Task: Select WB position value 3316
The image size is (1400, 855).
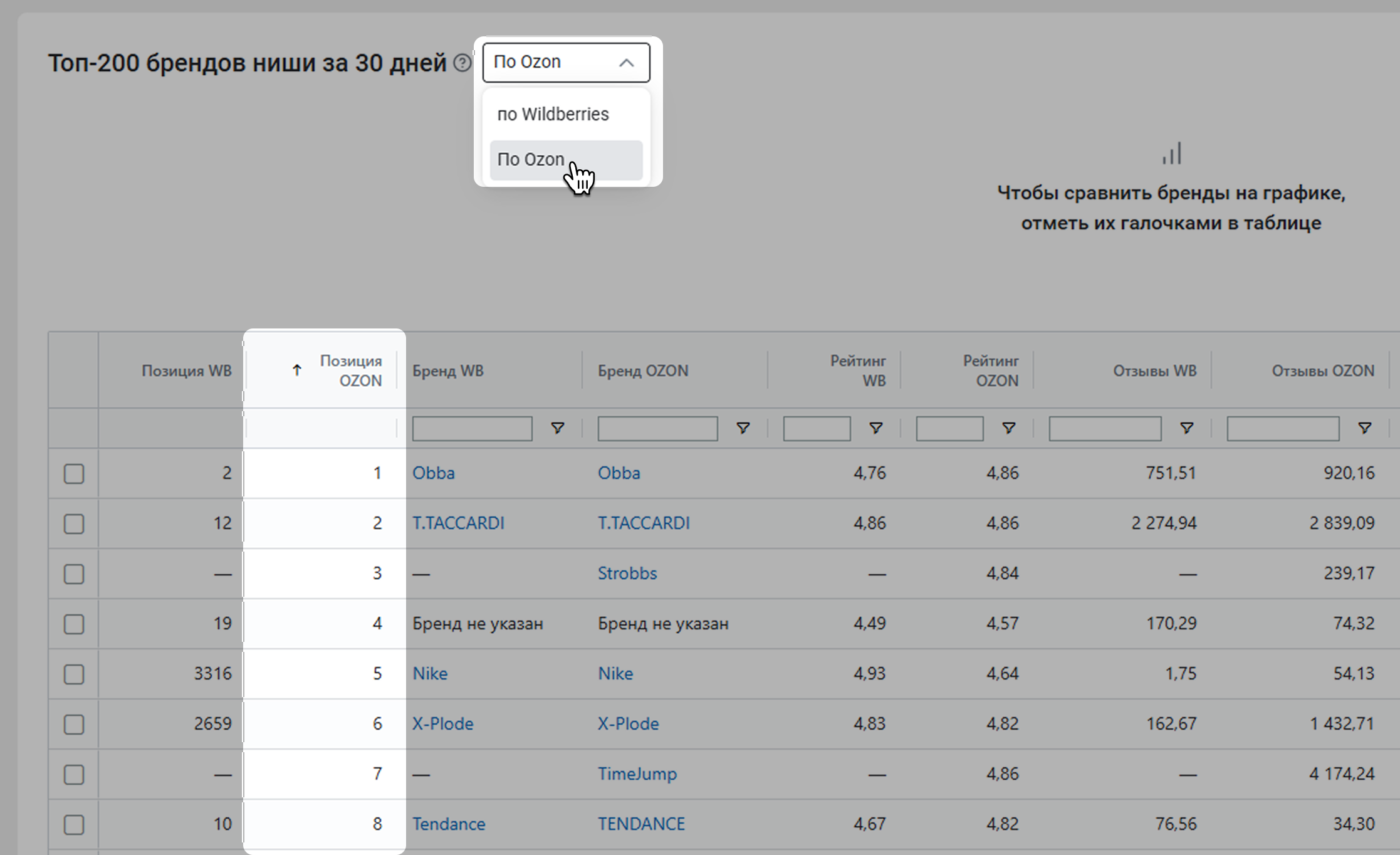Action: pos(212,673)
